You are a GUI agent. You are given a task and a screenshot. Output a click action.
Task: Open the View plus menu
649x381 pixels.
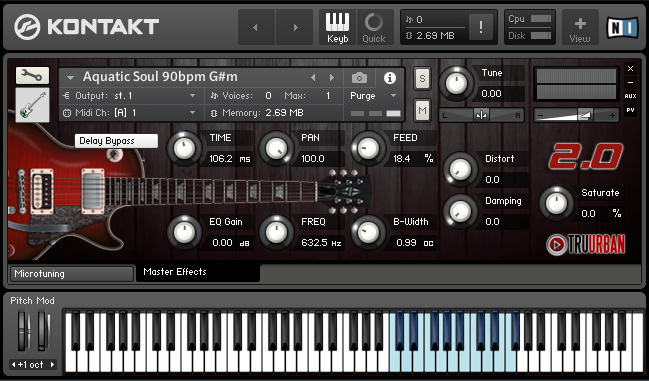point(580,27)
